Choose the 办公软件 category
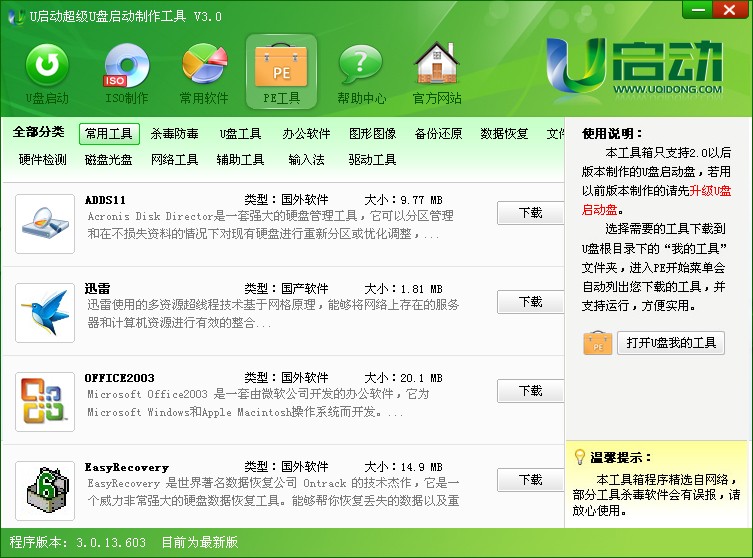The height and width of the screenshot is (558, 753). pyautogui.click(x=306, y=133)
